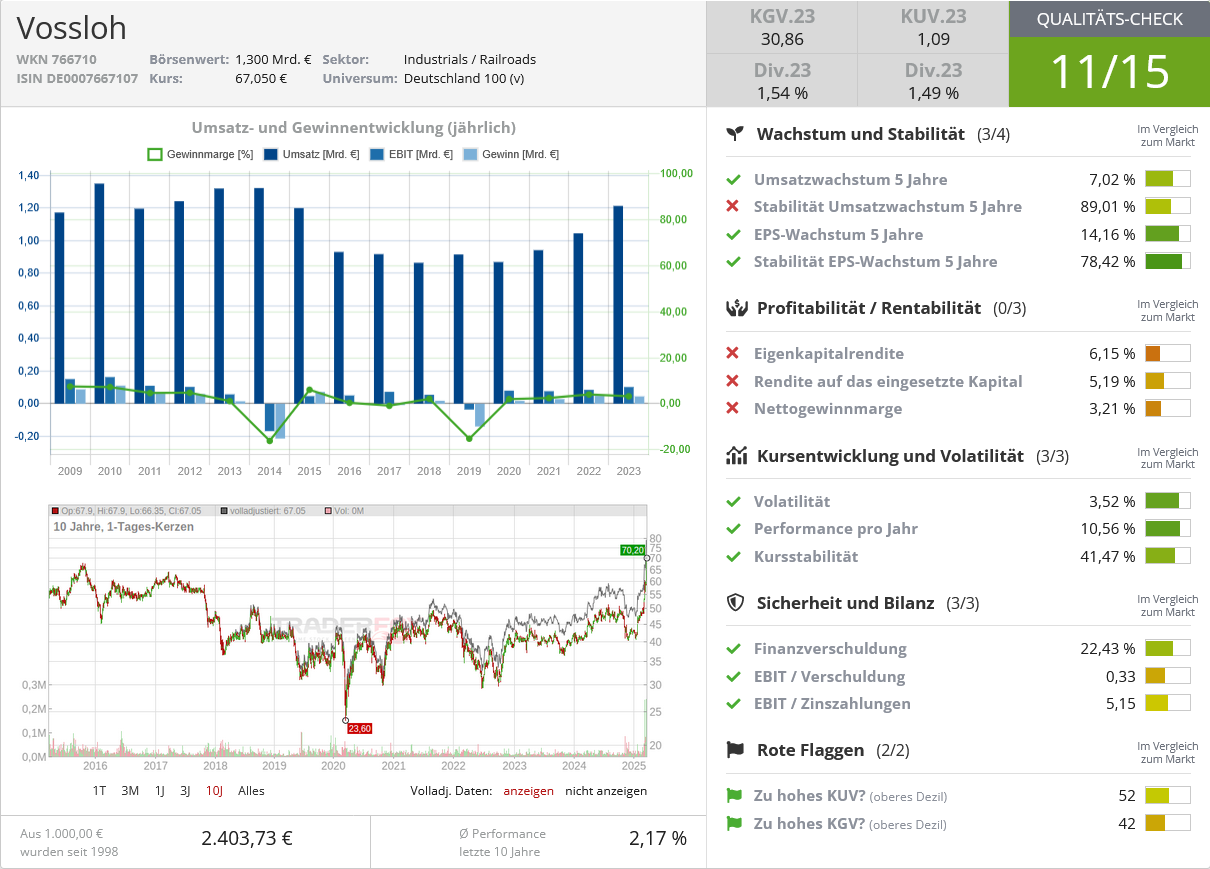1210x869 pixels.
Task: Click the 23,60 low price marker
Action: pos(359,729)
